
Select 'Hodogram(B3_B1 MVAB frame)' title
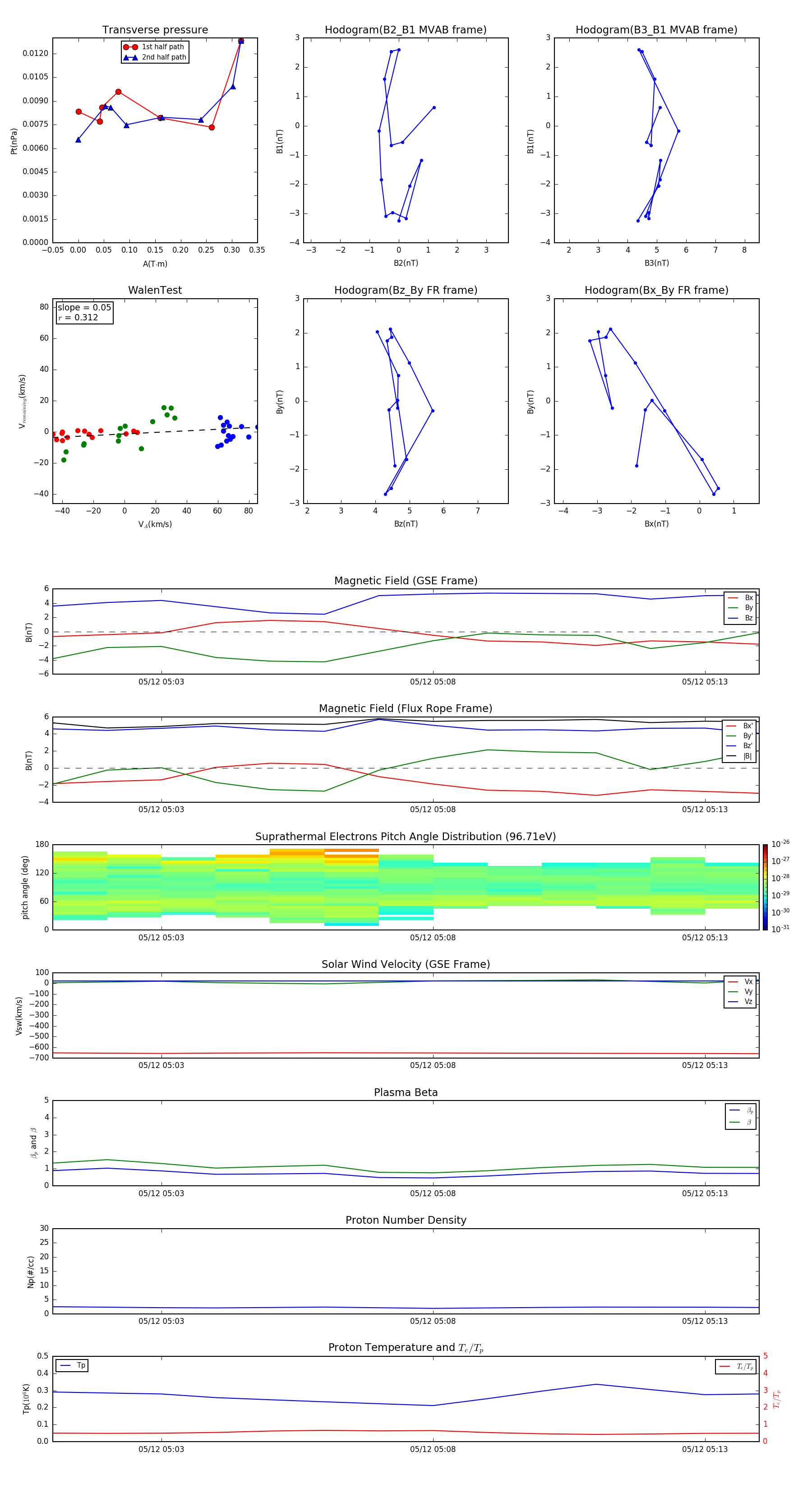click(x=656, y=30)
